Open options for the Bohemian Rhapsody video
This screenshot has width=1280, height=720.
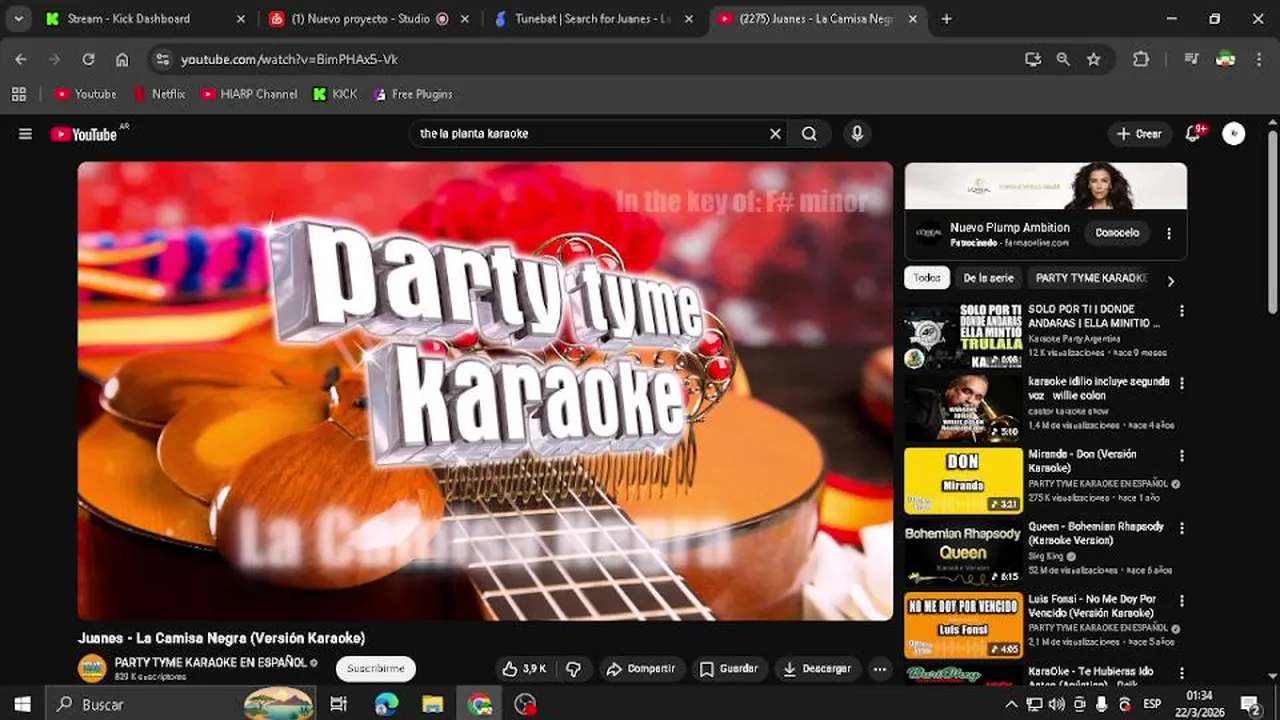coord(1182,528)
